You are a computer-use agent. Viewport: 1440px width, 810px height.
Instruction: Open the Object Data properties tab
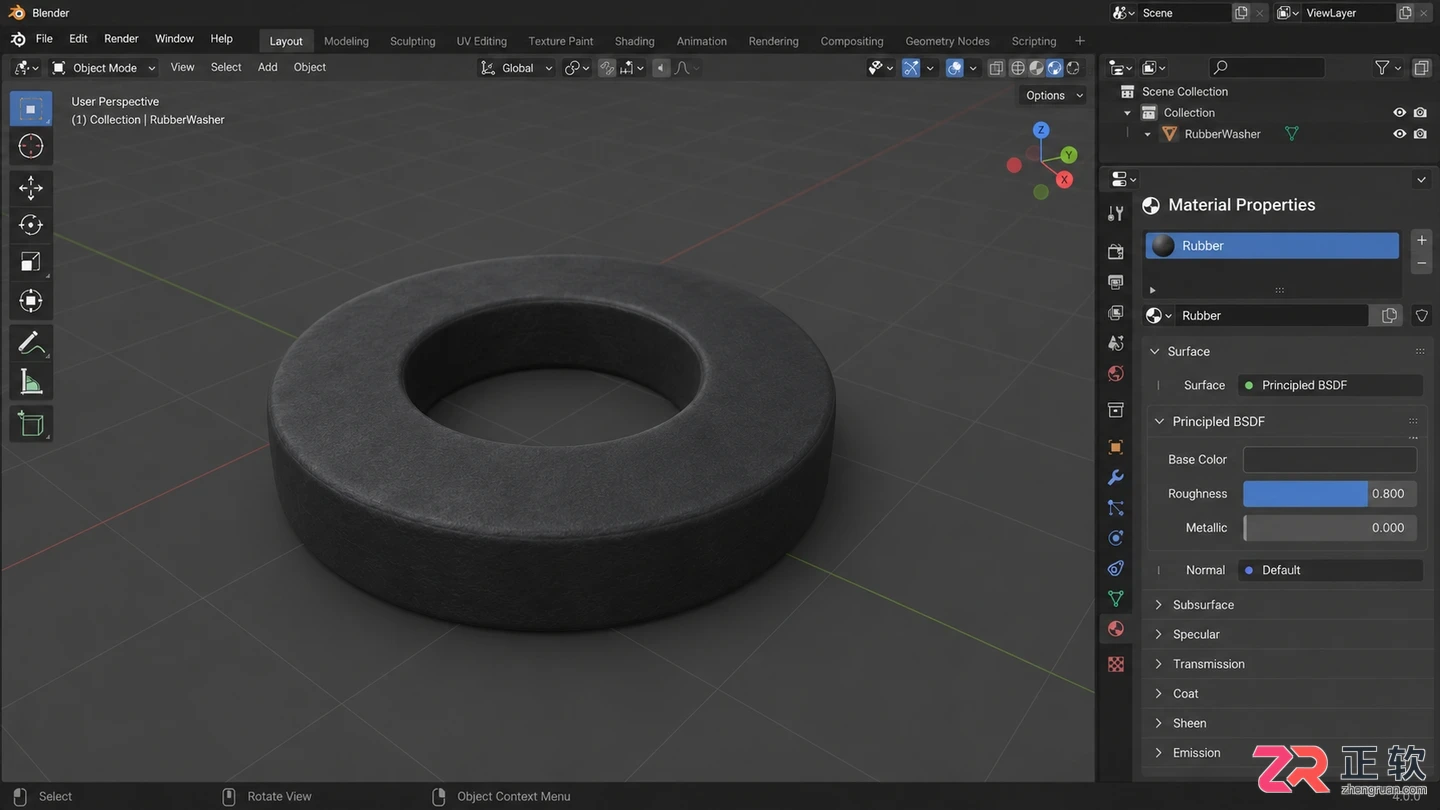(x=1116, y=599)
